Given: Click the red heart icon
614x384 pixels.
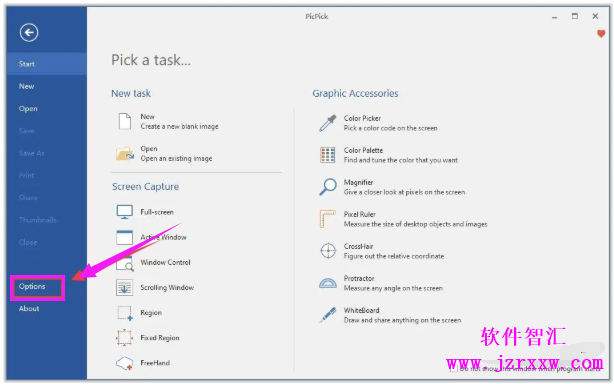Looking at the screenshot, I should [x=601, y=34].
